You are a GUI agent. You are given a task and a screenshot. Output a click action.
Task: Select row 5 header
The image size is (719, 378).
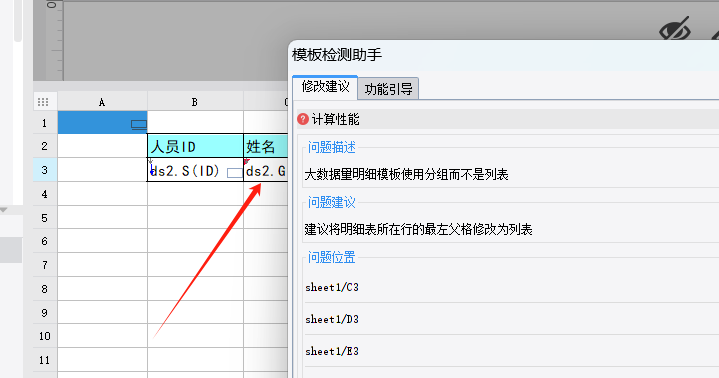coord(45,218)
